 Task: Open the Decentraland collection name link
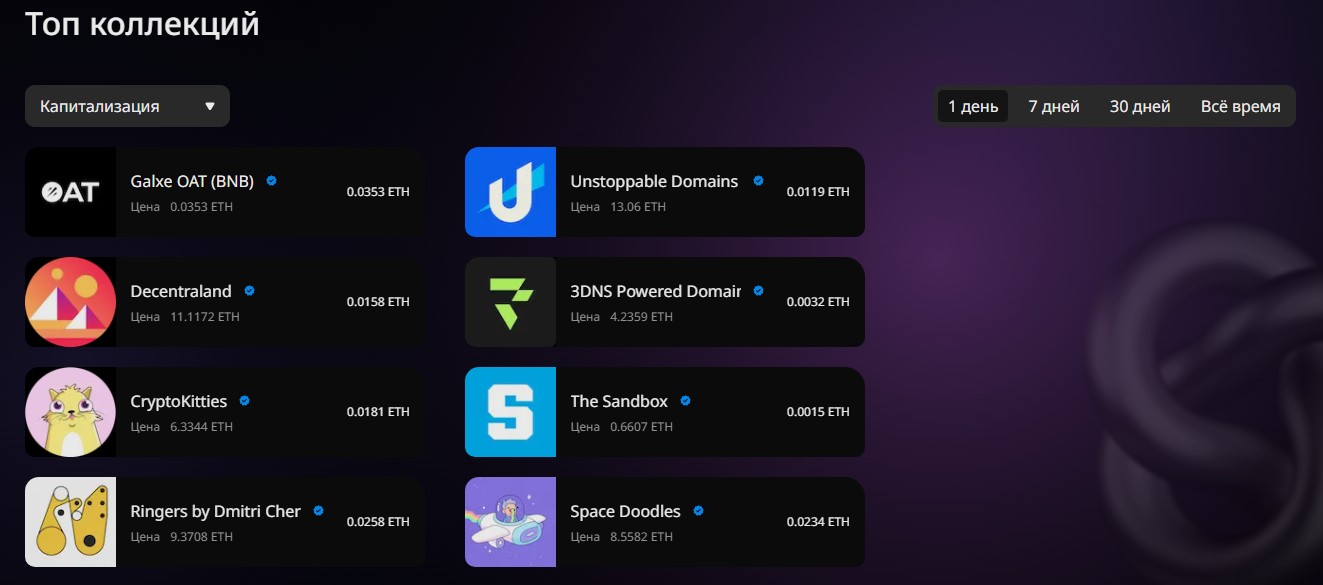[181, 292]
